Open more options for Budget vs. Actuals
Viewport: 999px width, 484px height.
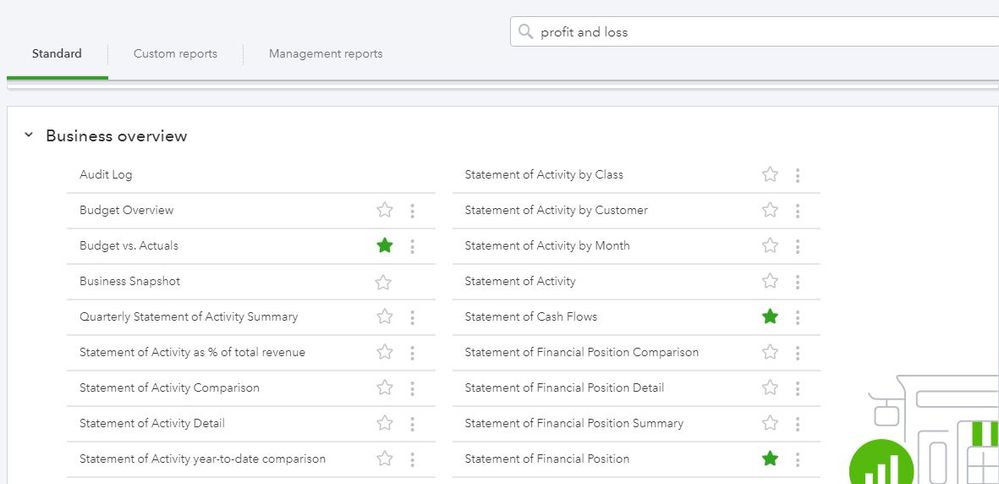[x=412, y=246]
